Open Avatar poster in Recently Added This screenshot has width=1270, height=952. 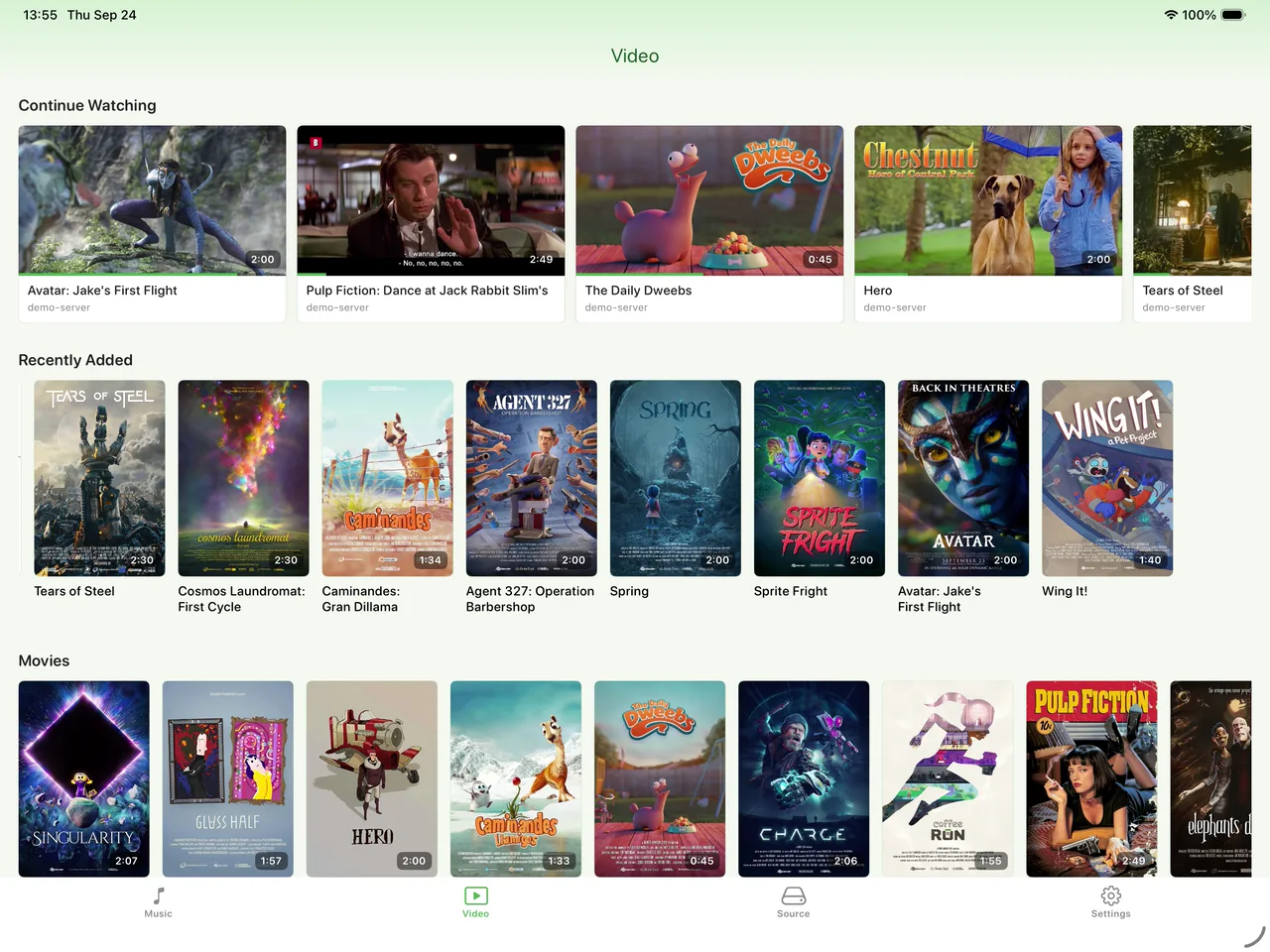tap(962, 478)
